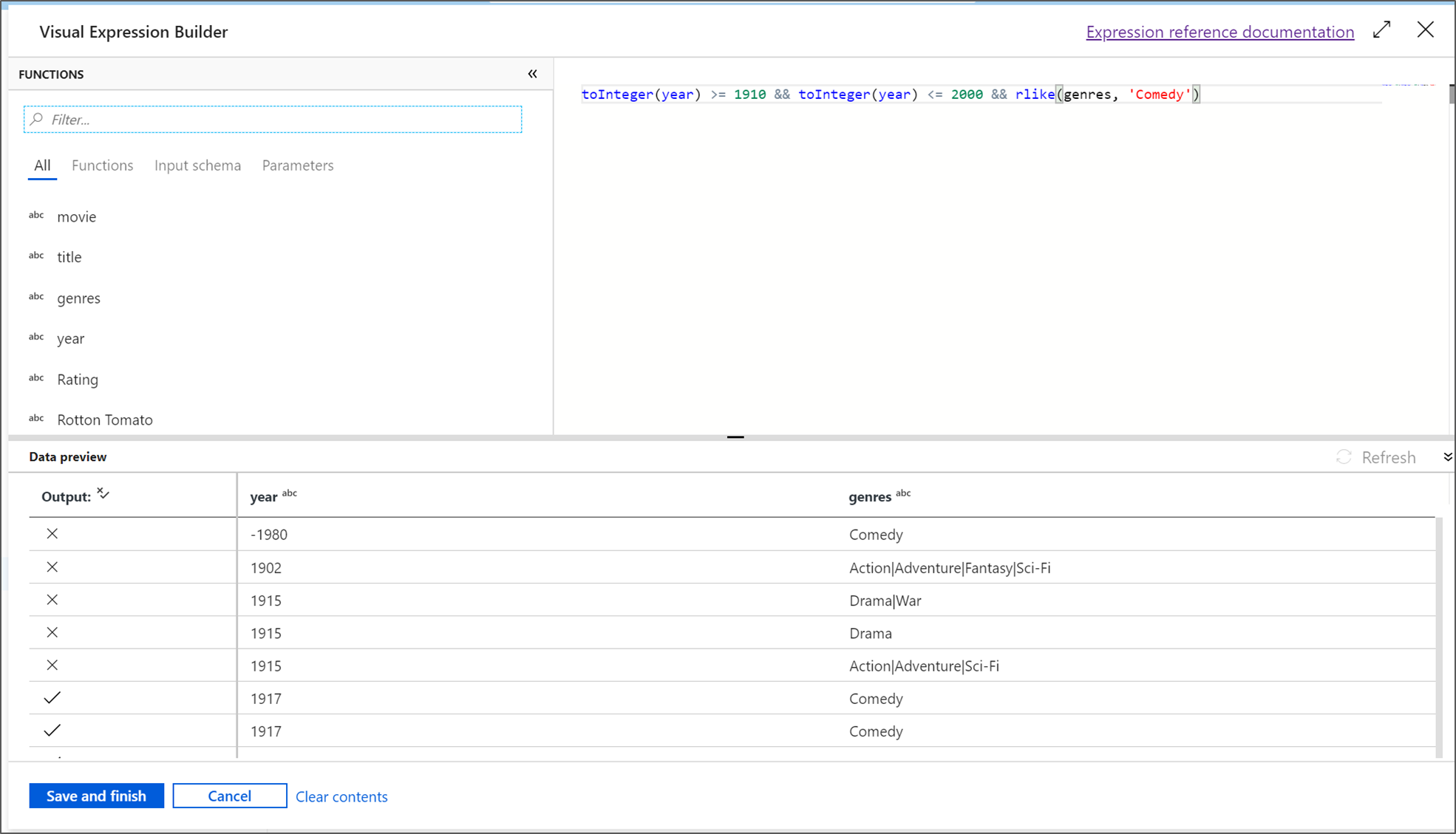Select the Functions tab

(102, 165)
